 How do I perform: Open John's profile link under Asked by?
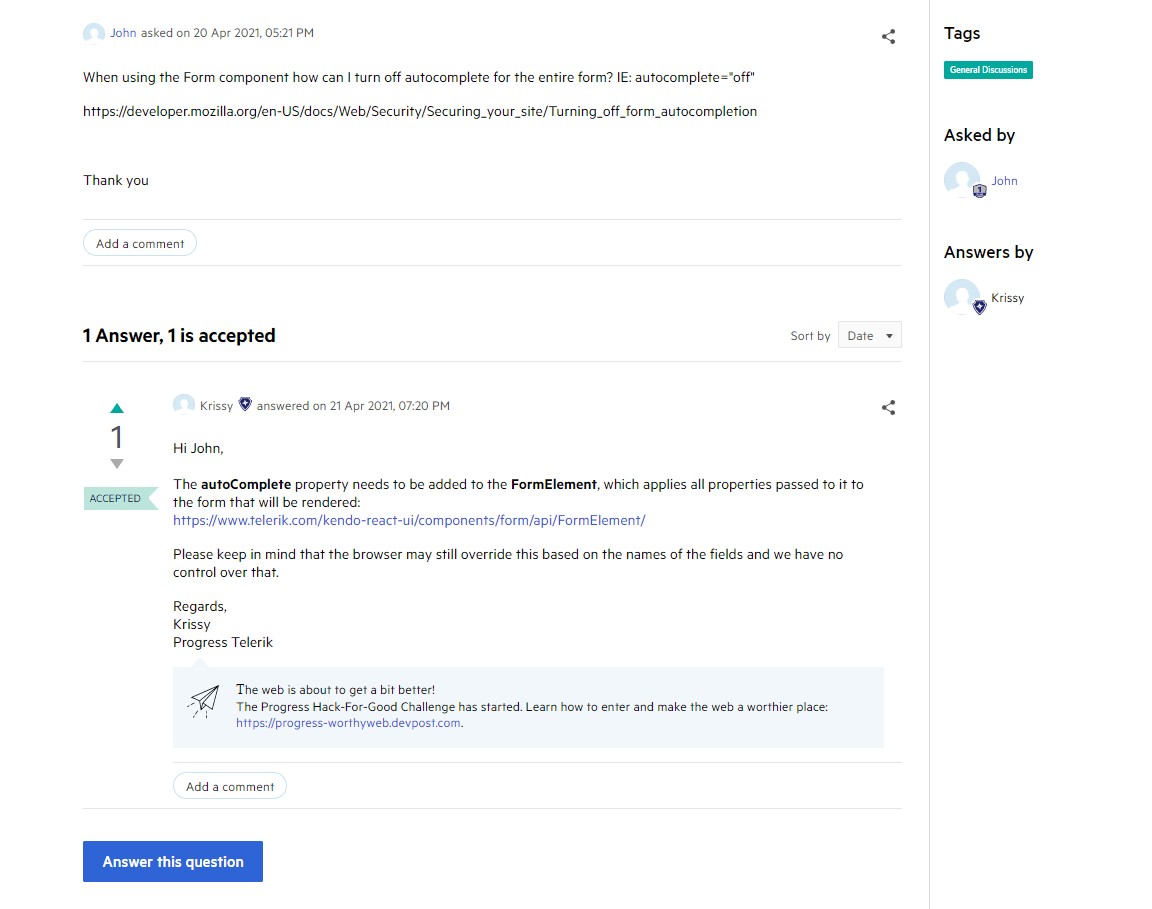coord(1004,181)
